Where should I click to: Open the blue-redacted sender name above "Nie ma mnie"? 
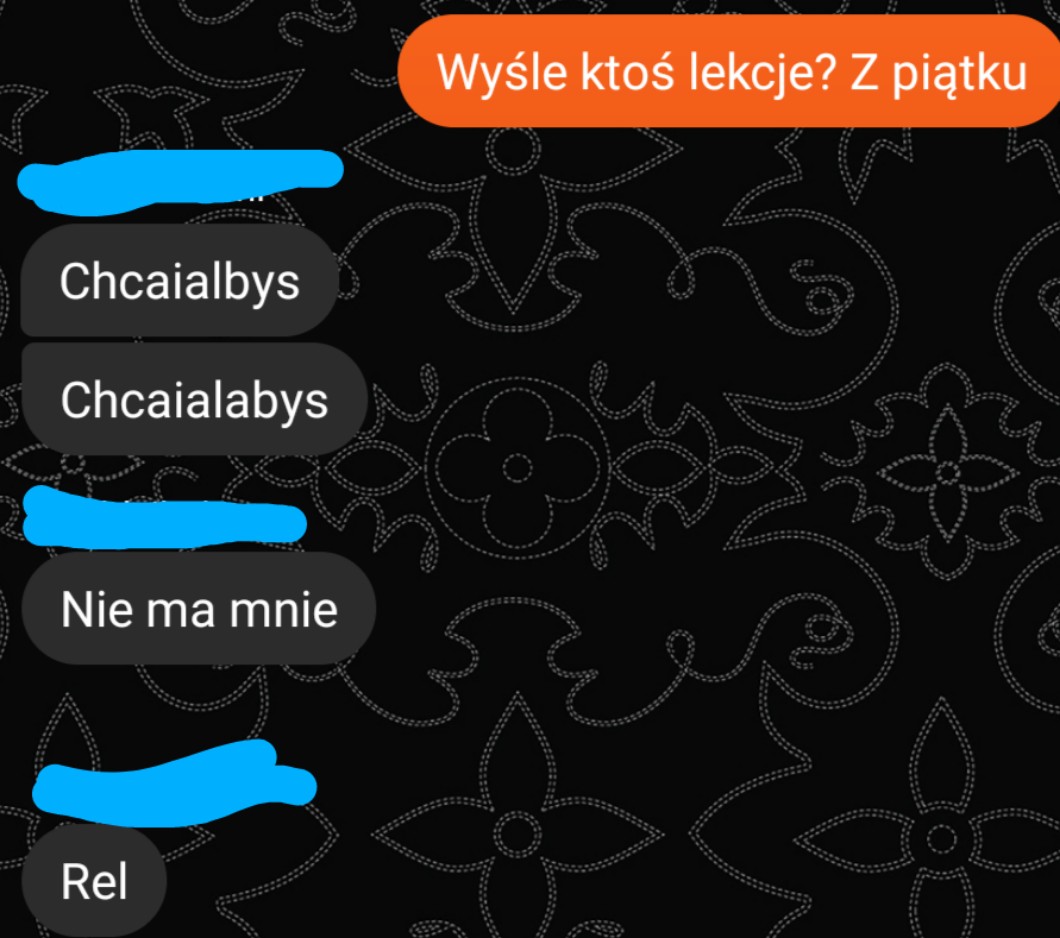(x=164, y=518)
